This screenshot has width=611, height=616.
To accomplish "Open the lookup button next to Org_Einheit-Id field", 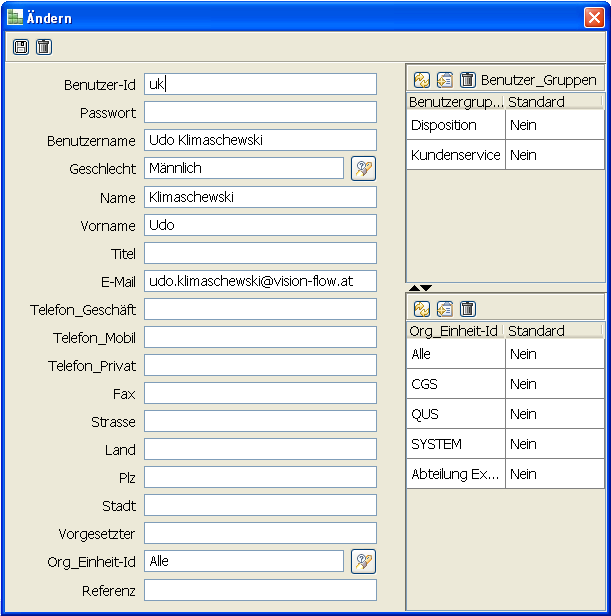I will click(x=363, y=561).
